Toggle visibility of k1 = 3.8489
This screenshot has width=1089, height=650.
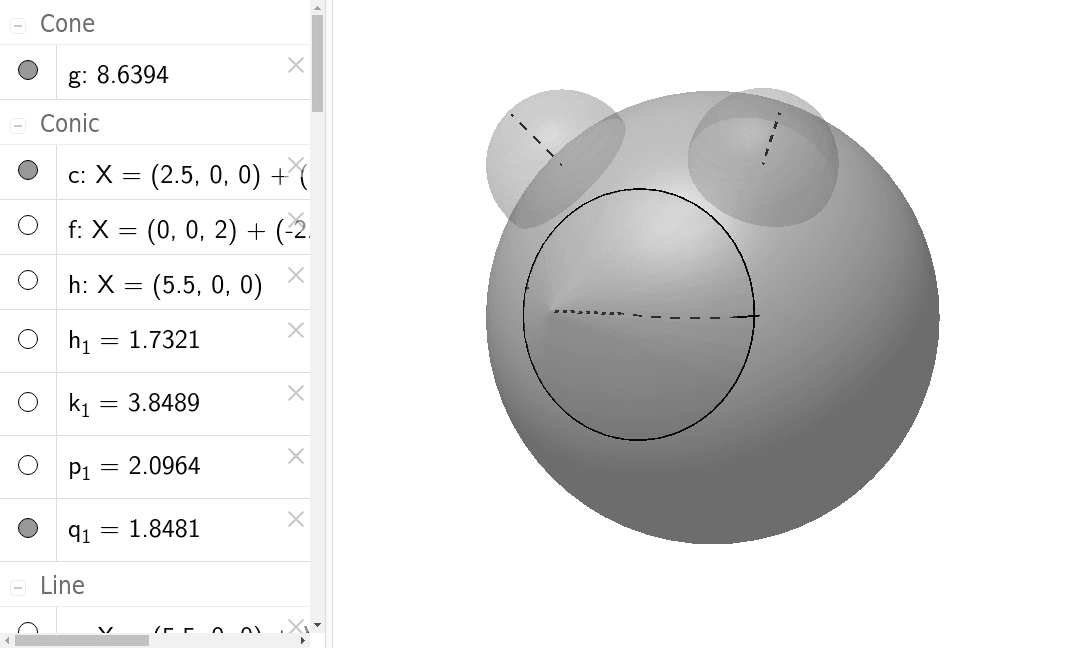[x=28, y=402]
